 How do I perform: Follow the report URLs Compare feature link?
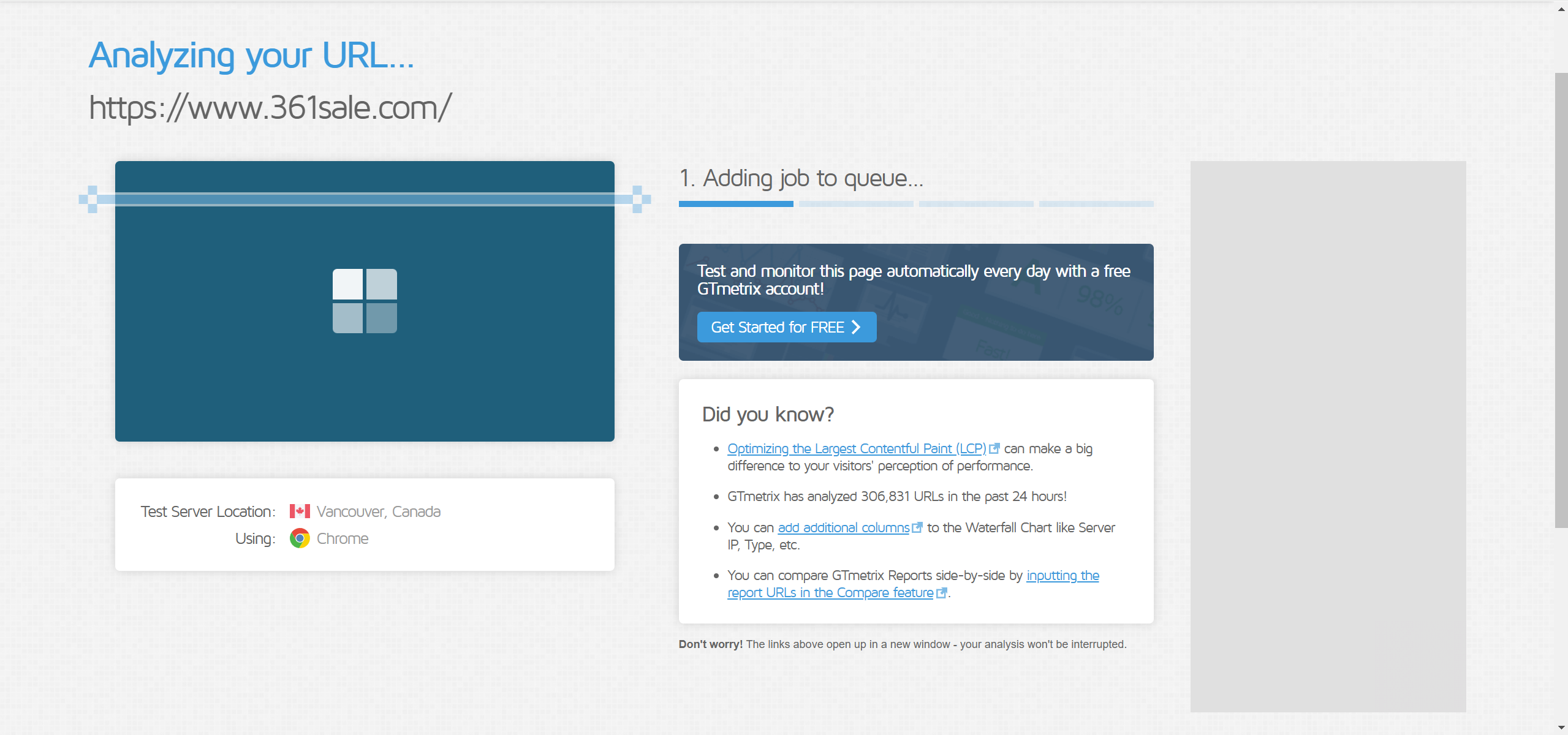830,593
